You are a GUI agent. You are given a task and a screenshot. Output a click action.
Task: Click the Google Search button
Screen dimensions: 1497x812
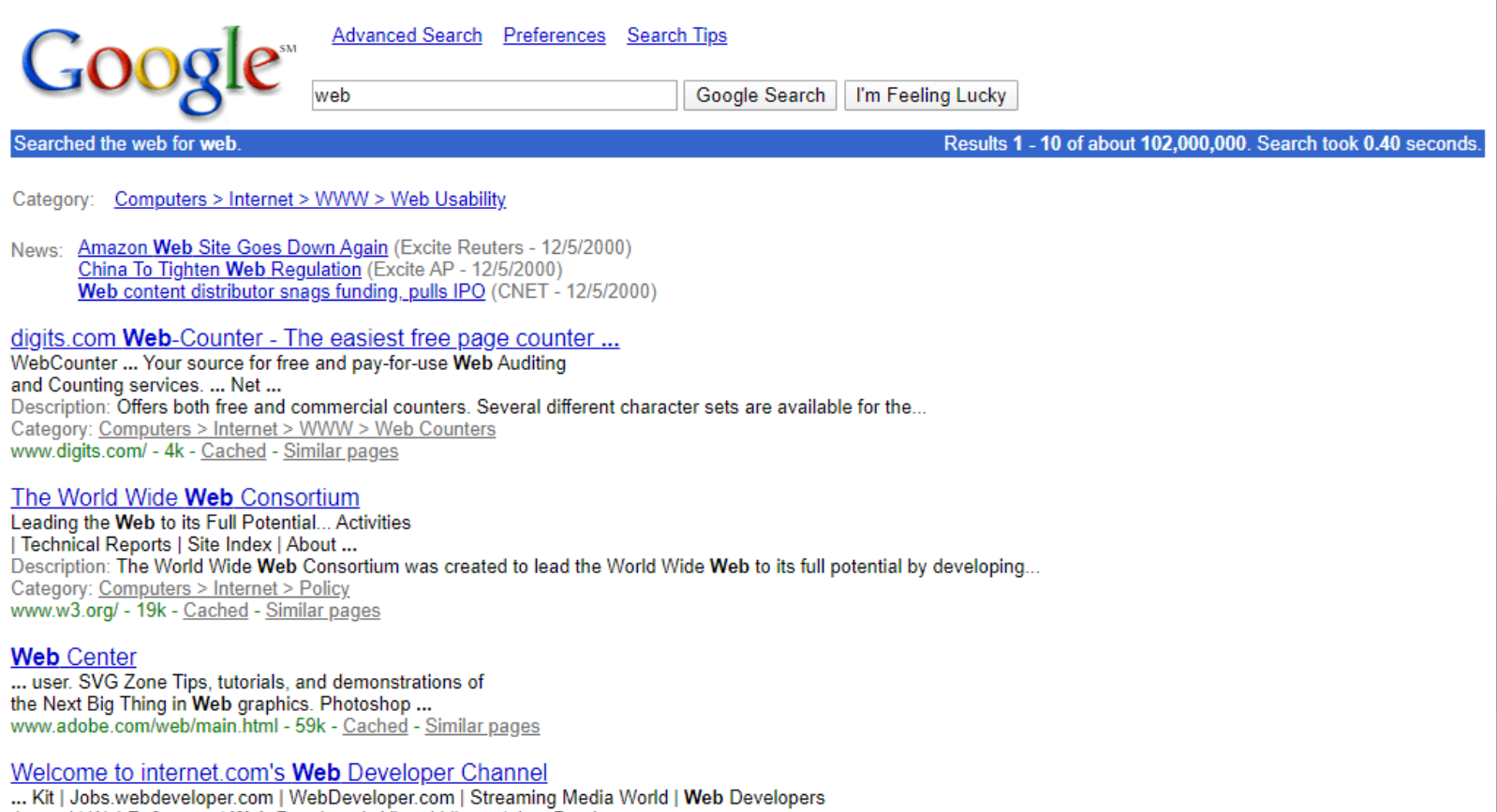click(x=760, y=96)
